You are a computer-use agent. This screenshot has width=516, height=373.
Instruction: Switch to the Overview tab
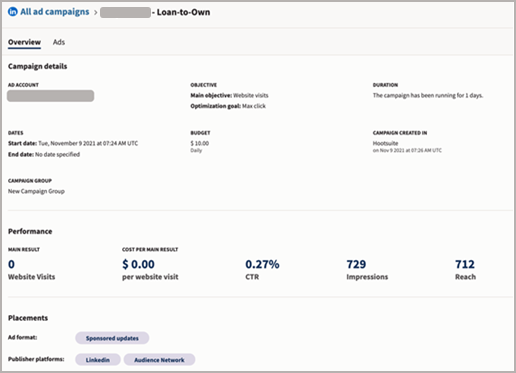pos(24,42)
